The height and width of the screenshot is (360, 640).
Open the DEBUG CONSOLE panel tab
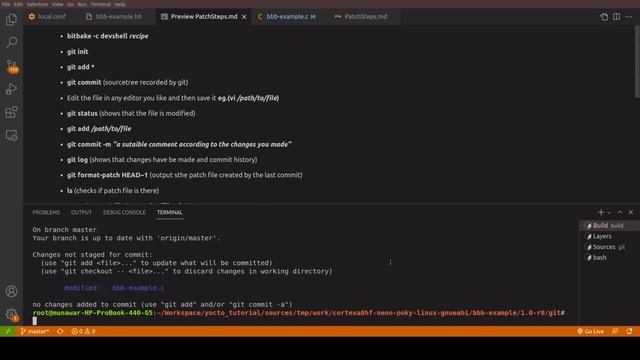[124, 212]
